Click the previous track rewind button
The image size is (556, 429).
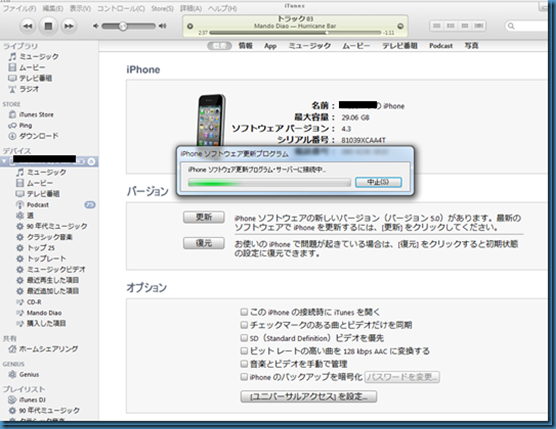click(28, 26)
